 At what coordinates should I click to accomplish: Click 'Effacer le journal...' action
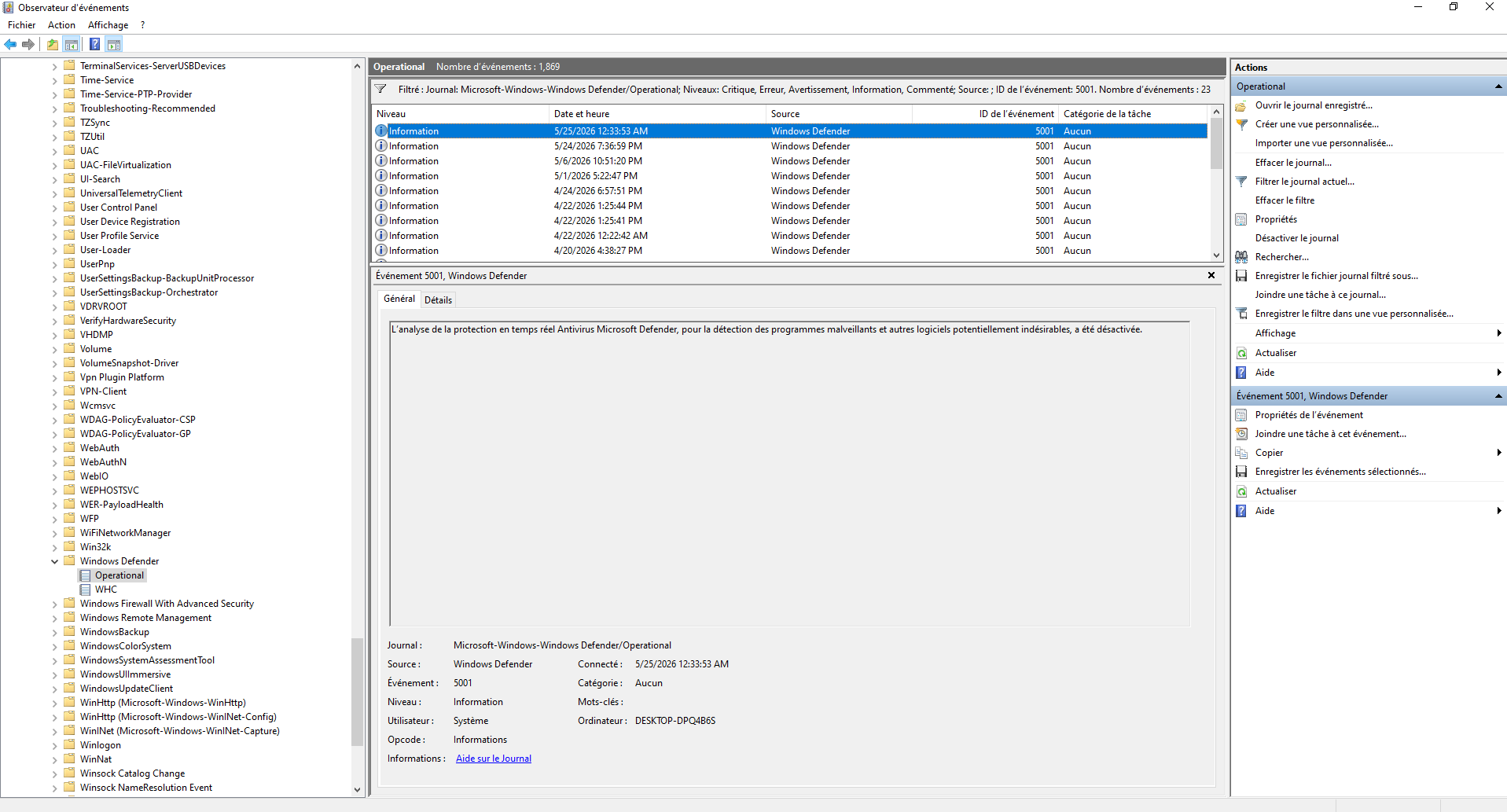(1293, 163)
